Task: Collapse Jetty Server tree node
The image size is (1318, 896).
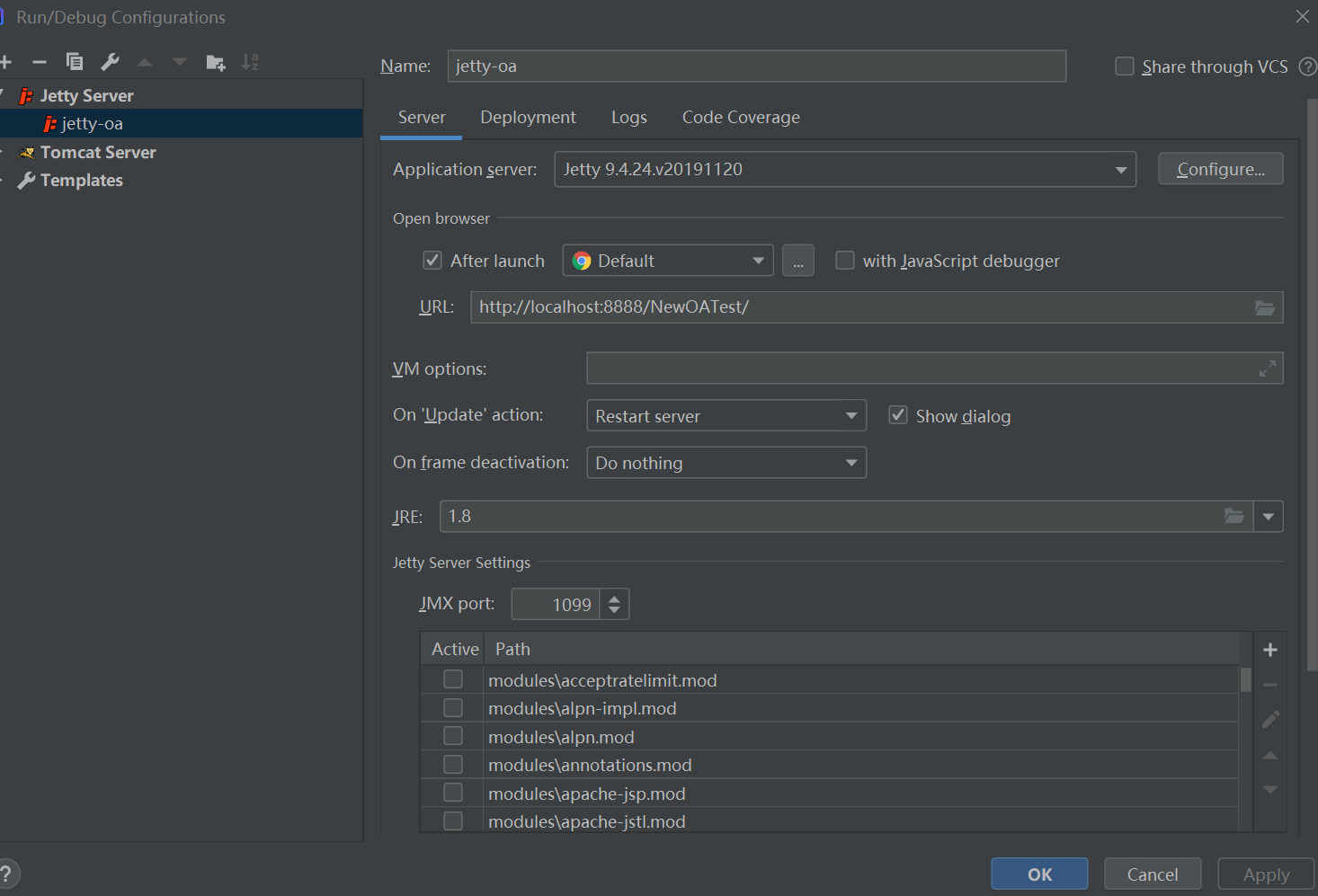Action: (x=2, y=94)
